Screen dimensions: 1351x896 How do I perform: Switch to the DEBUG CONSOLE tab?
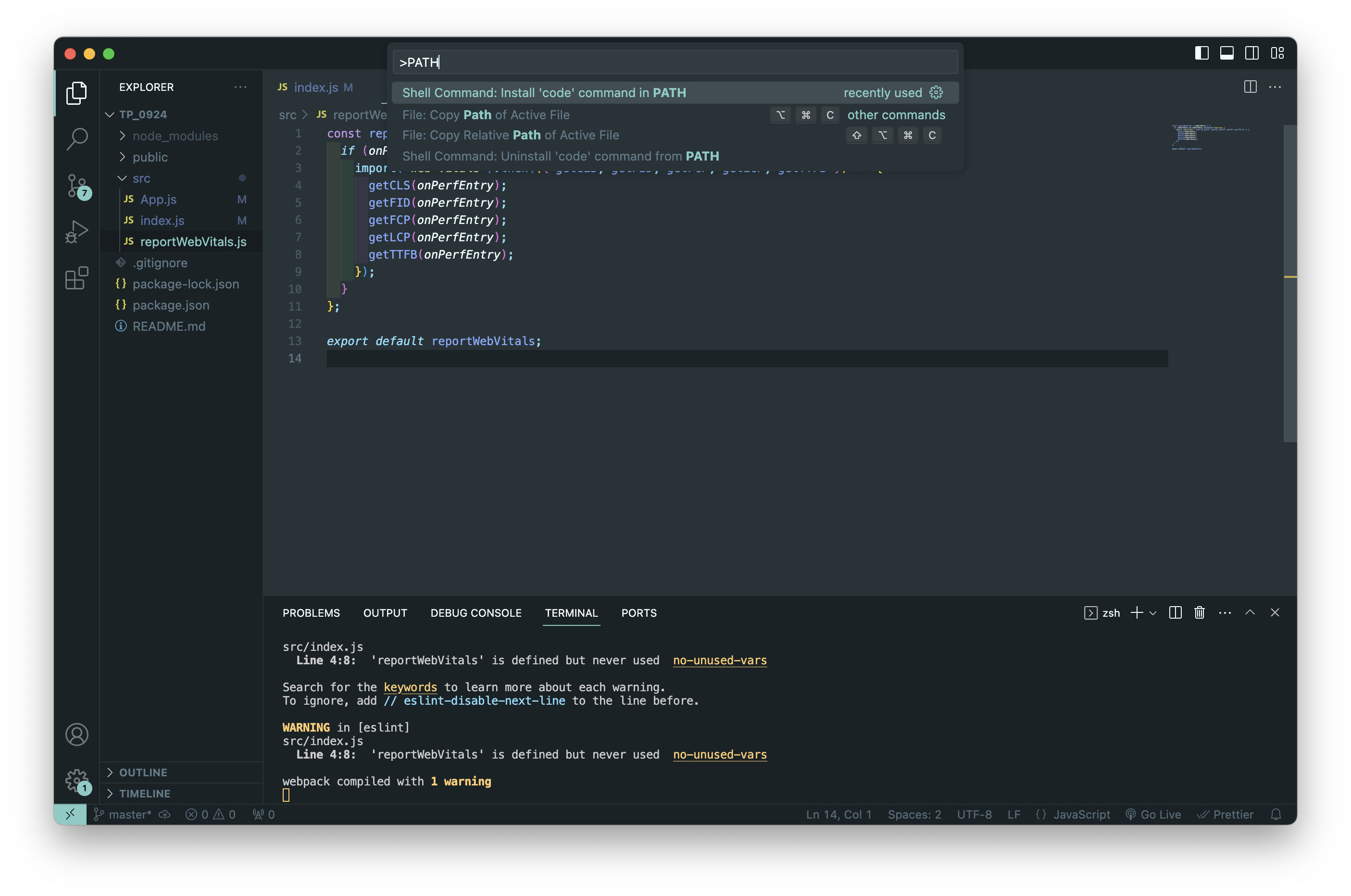(476, 613)
